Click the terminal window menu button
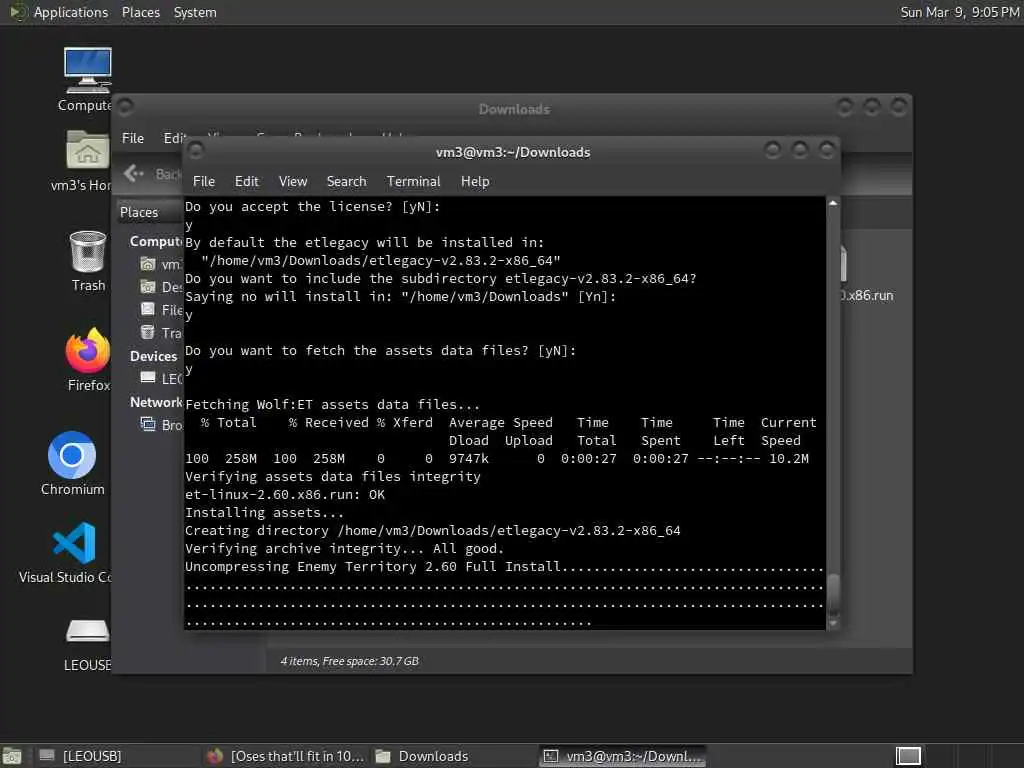This screenshot has height=768, width=1024. pyautogui.click(x=196, y=151)
